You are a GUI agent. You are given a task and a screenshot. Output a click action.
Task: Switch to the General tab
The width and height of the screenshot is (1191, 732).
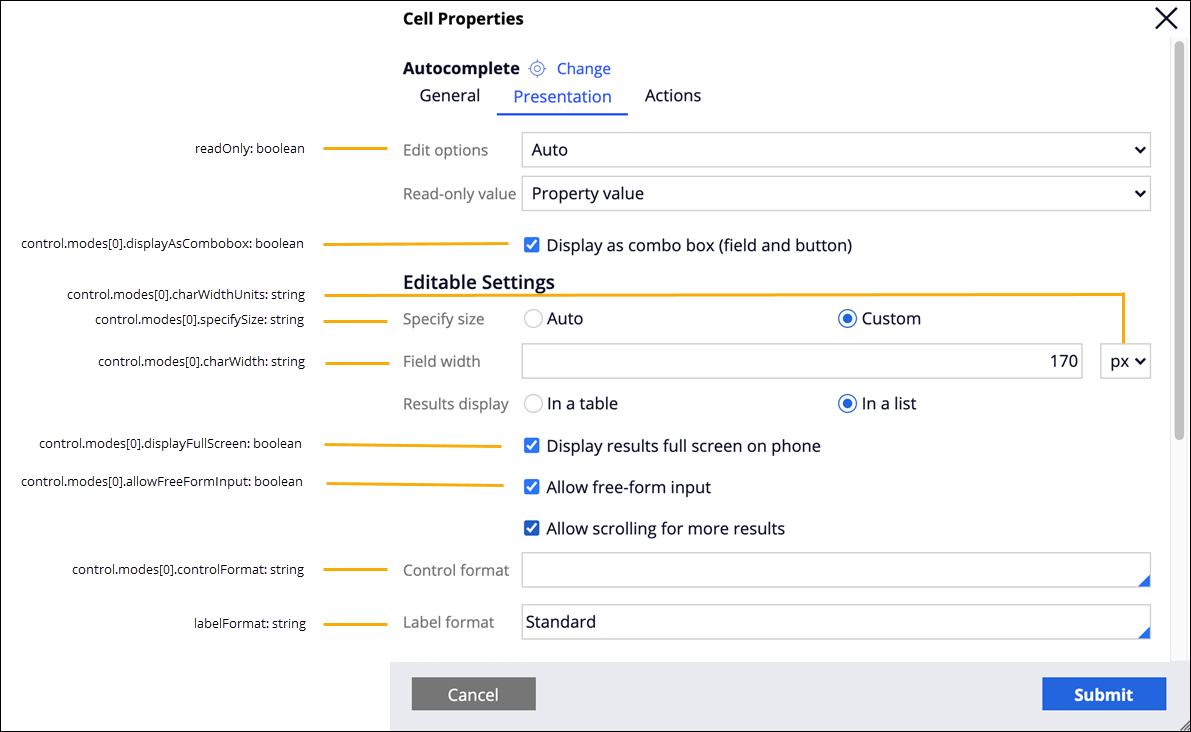[x=450, y=96]
